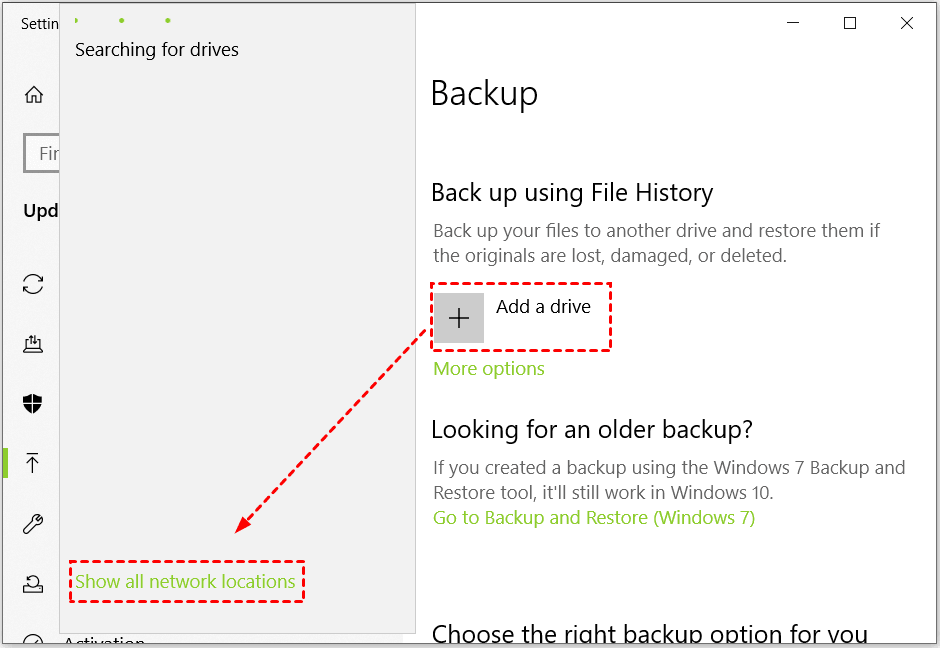Focus the Find a setting search box

tap(42, 154)
